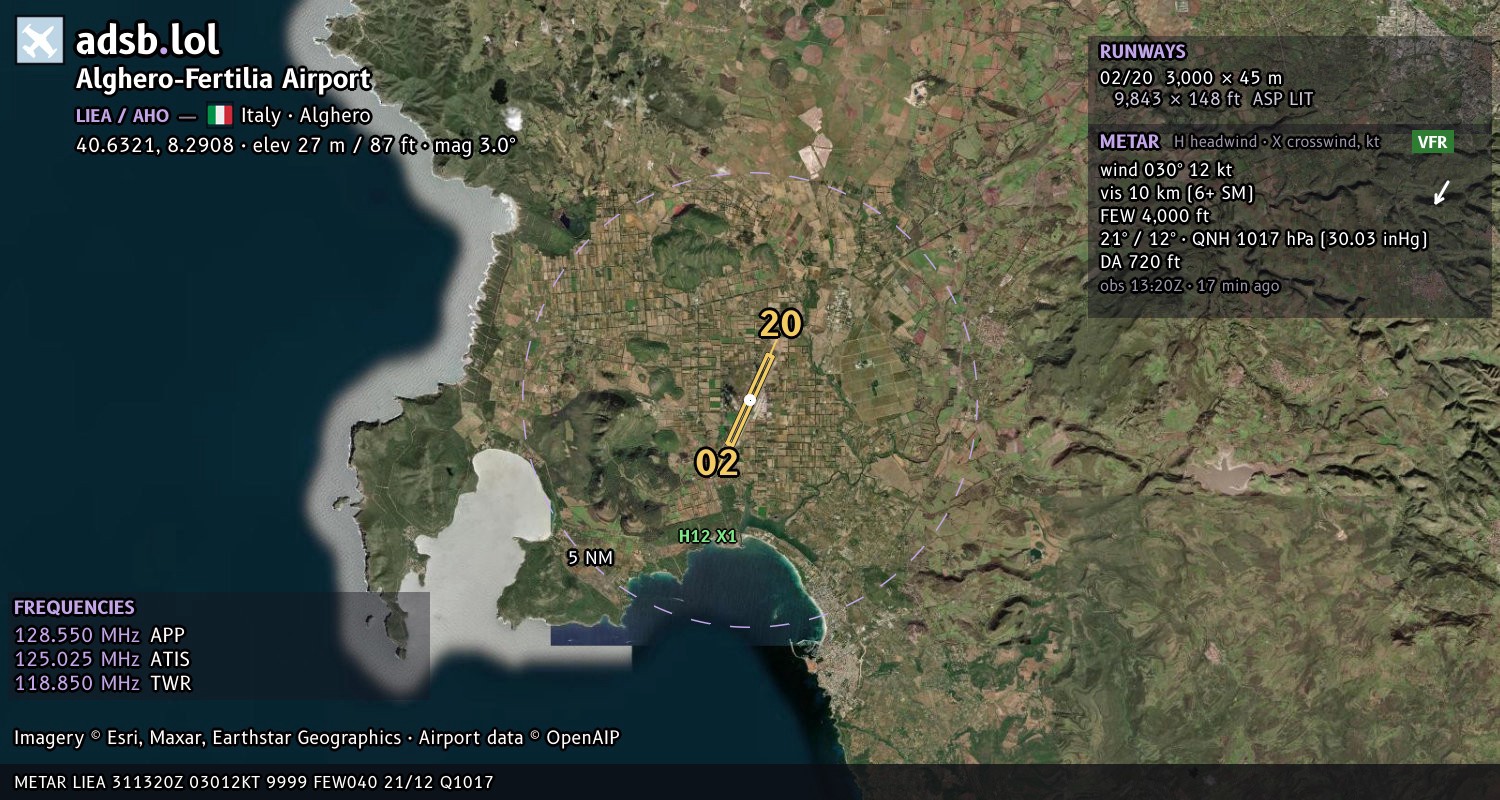The height and width of the screenshot is (800, 1500).
Task: Click the H12 X1 wind component label
Action: point(707,536)
